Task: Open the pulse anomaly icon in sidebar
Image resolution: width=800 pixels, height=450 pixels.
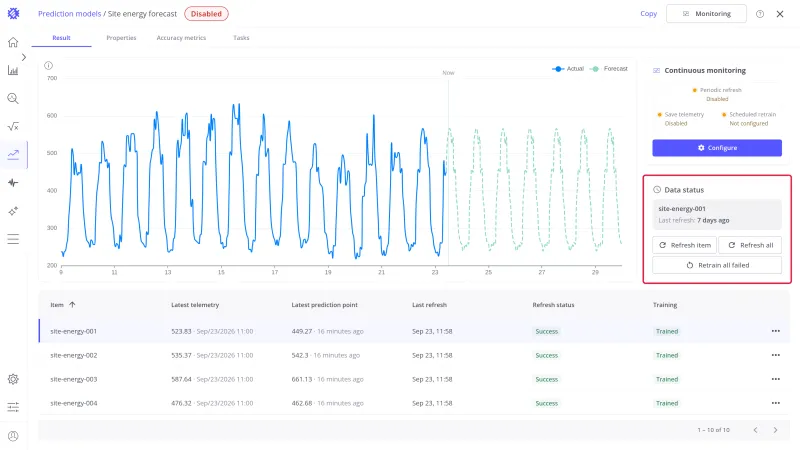Action: [13, 183]
